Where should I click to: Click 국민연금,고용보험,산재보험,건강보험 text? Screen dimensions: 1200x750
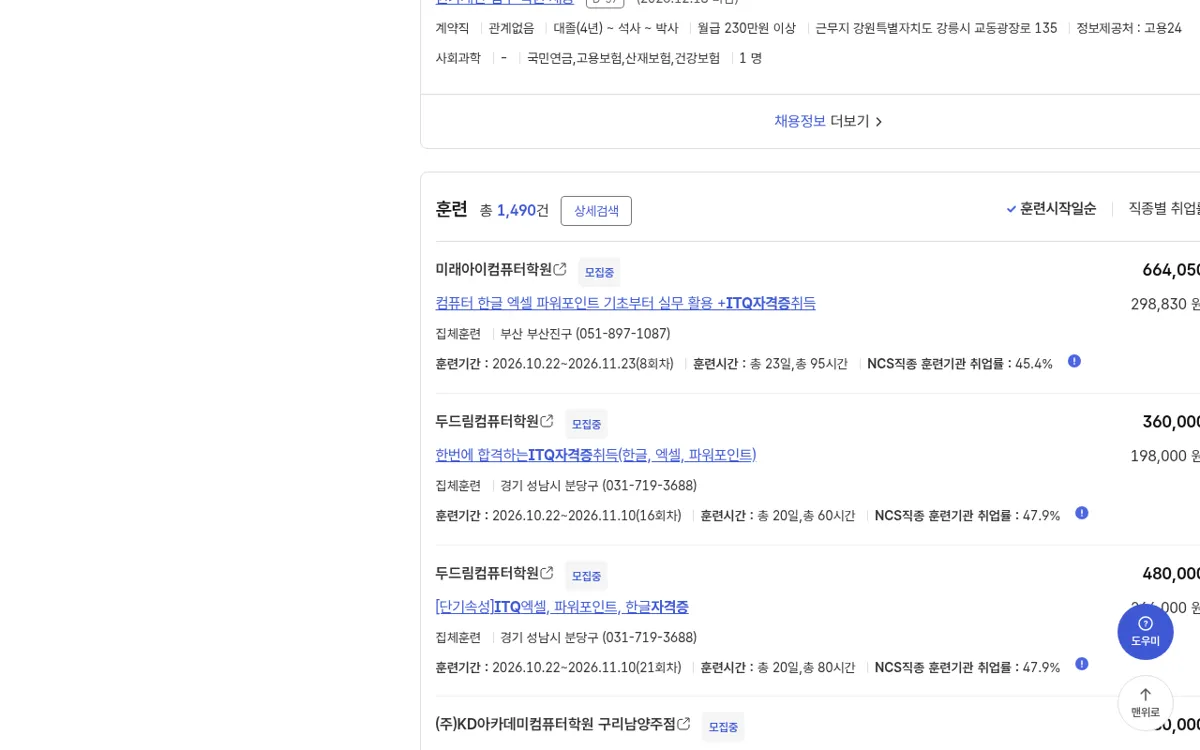[x=623, y=58]
